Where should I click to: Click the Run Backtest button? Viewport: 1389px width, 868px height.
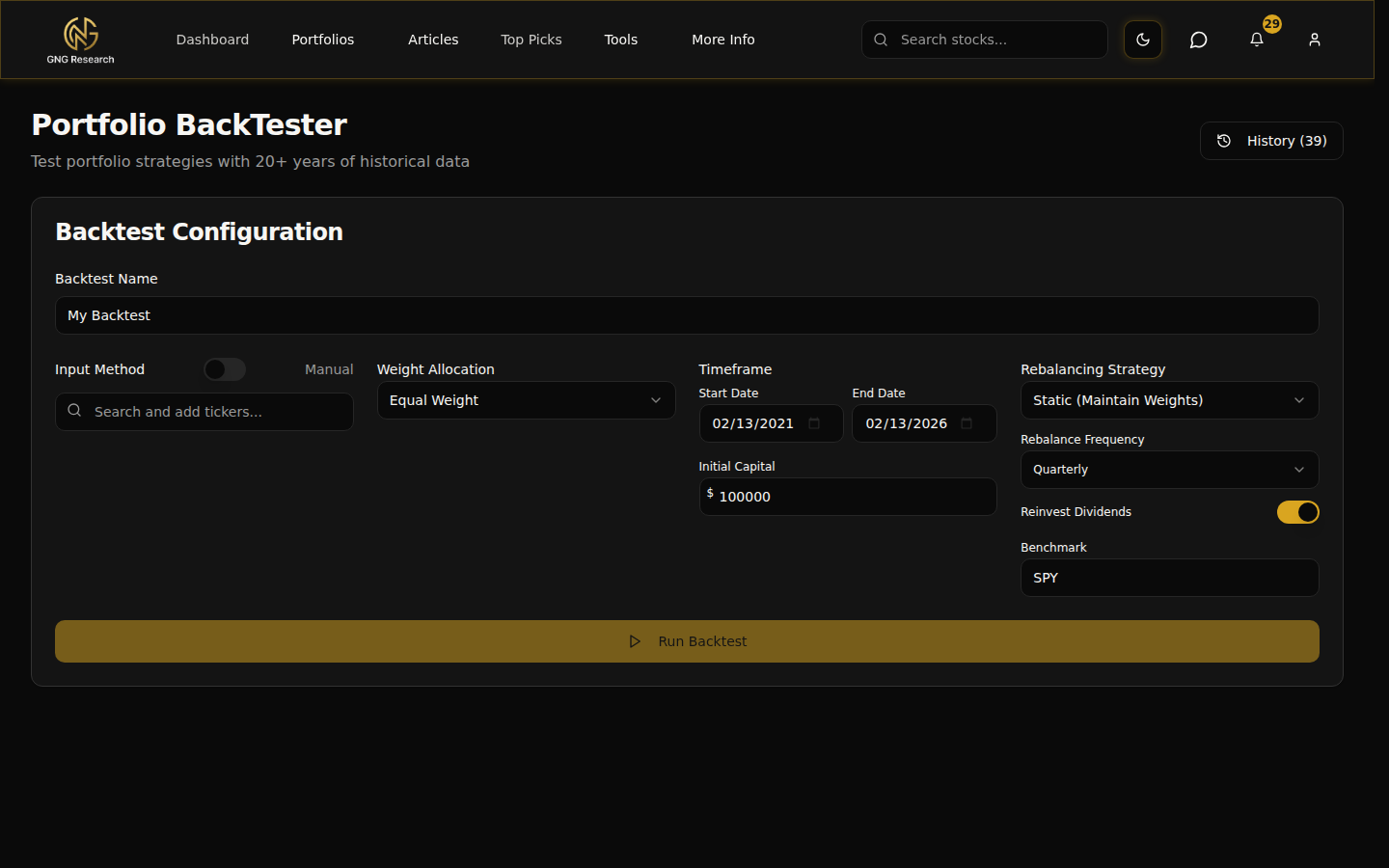click(687, 641)
